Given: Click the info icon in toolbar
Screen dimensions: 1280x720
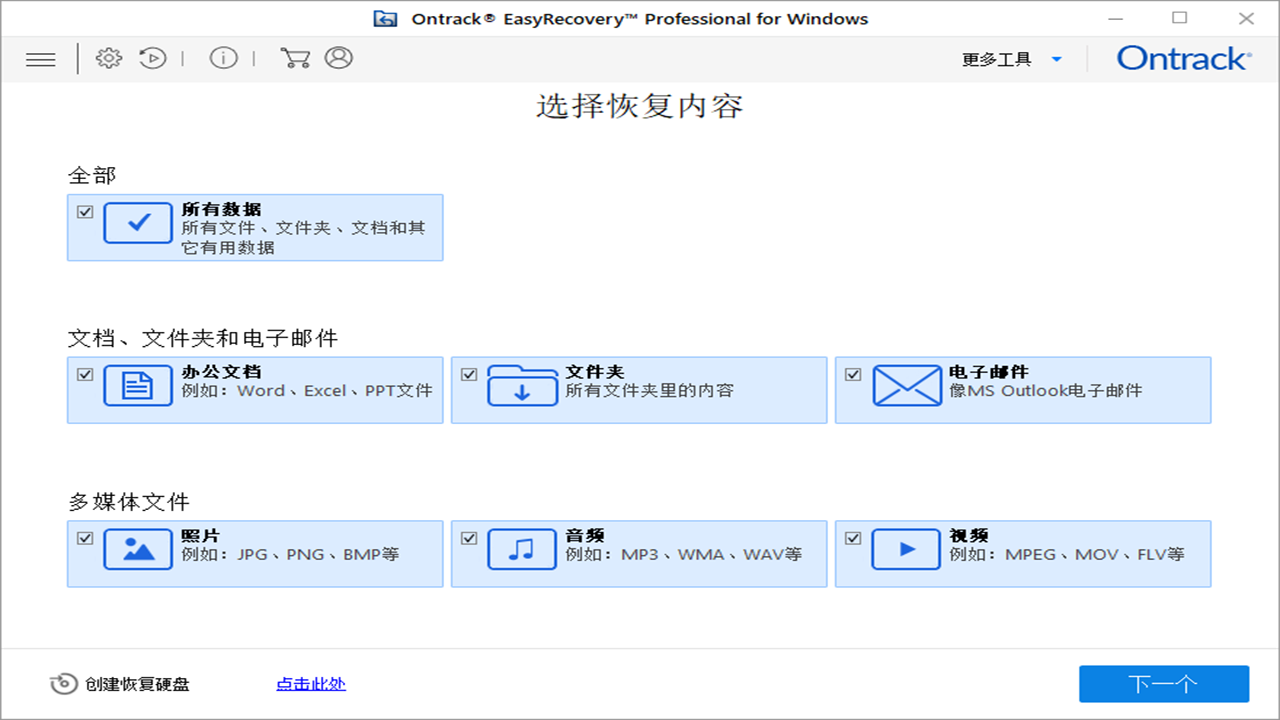Looking at the screenshot, I should [x=223, y=57].
